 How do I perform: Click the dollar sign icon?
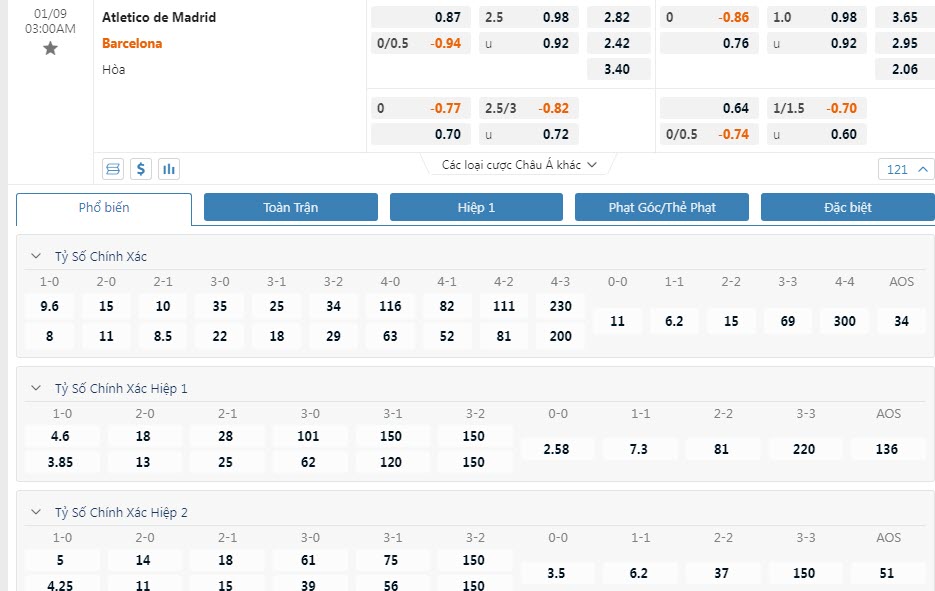tap(141, 169)
